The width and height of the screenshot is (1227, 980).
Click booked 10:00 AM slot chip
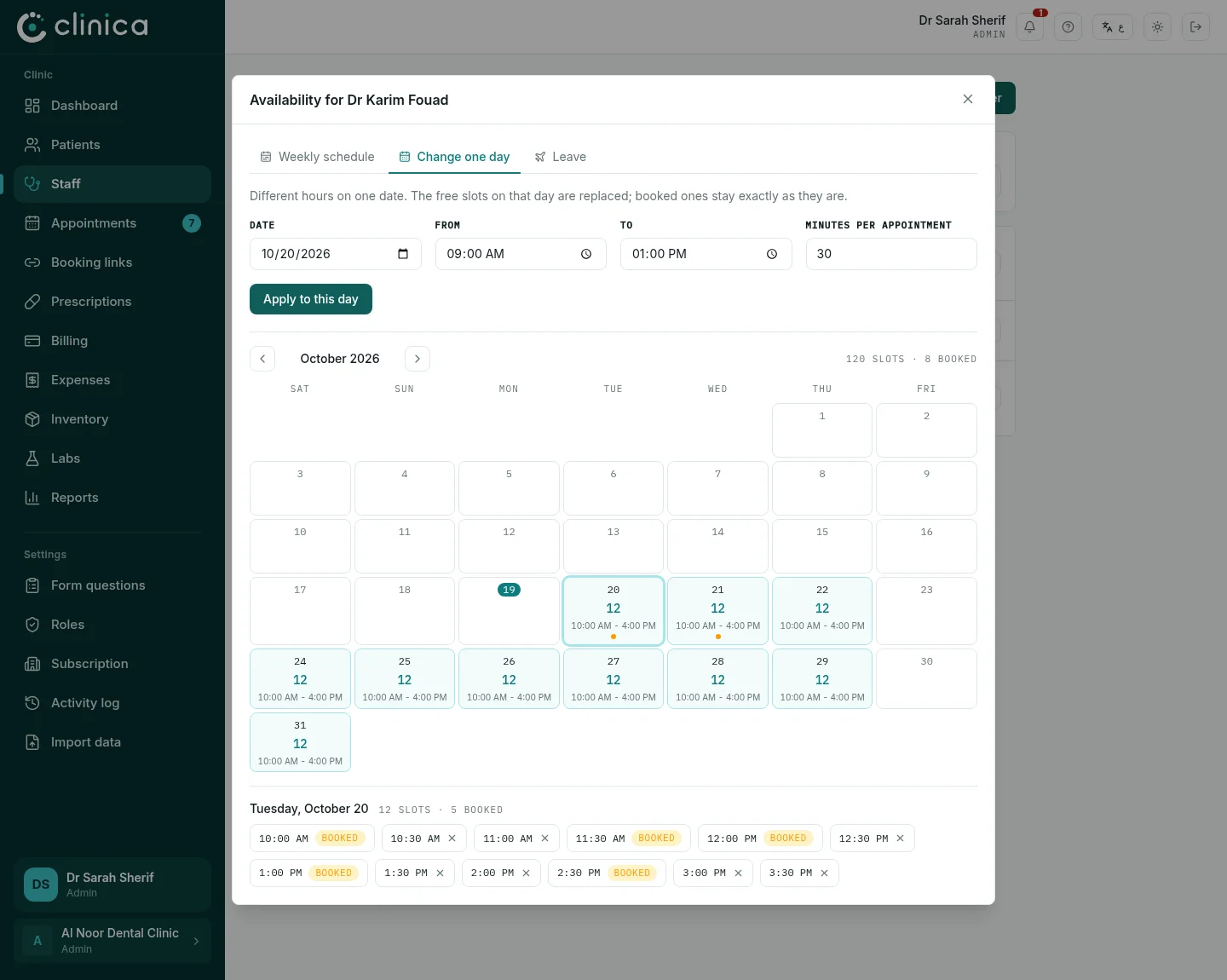pos(312,839)
